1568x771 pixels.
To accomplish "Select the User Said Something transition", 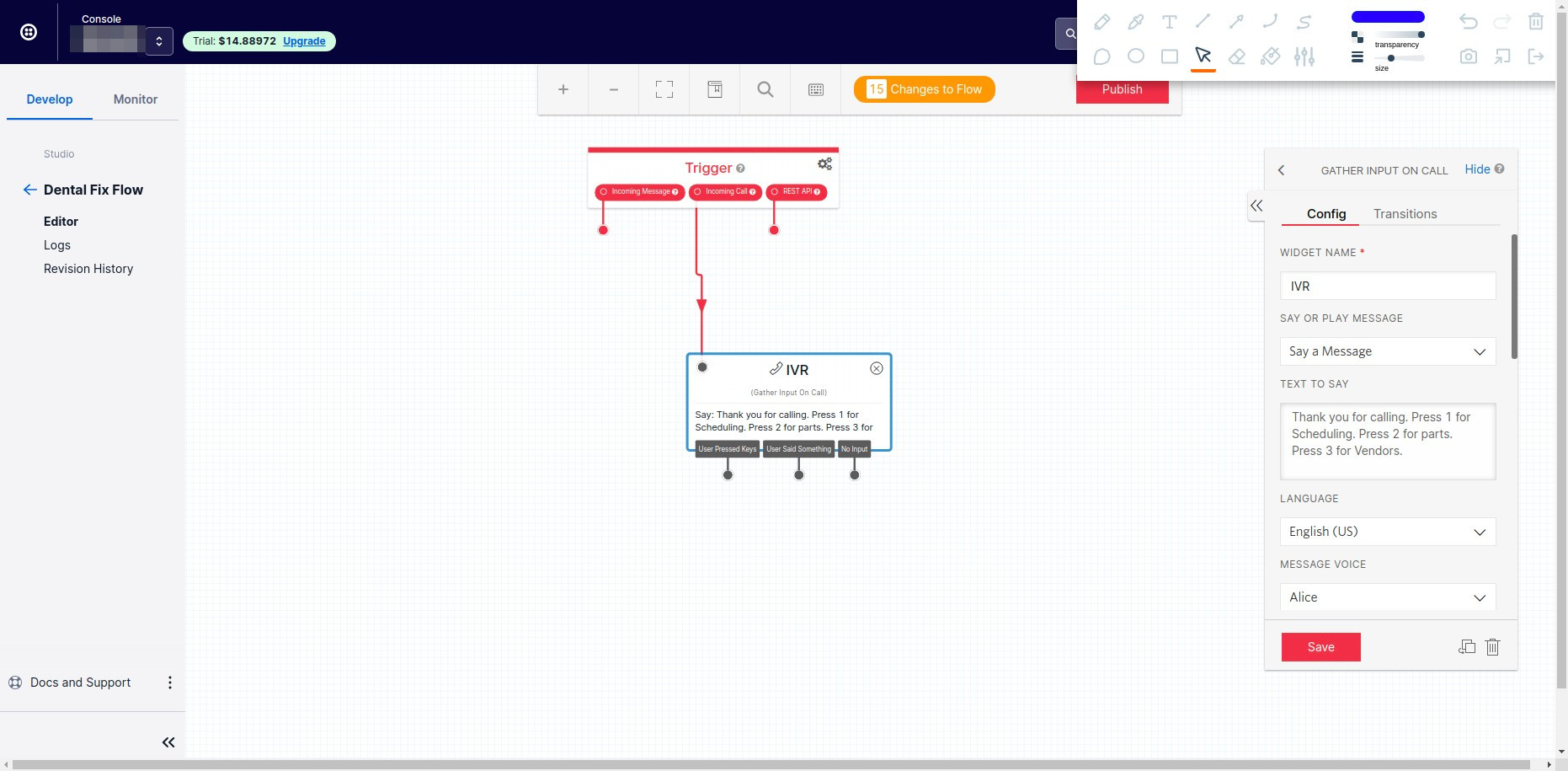I will (798, 449).
